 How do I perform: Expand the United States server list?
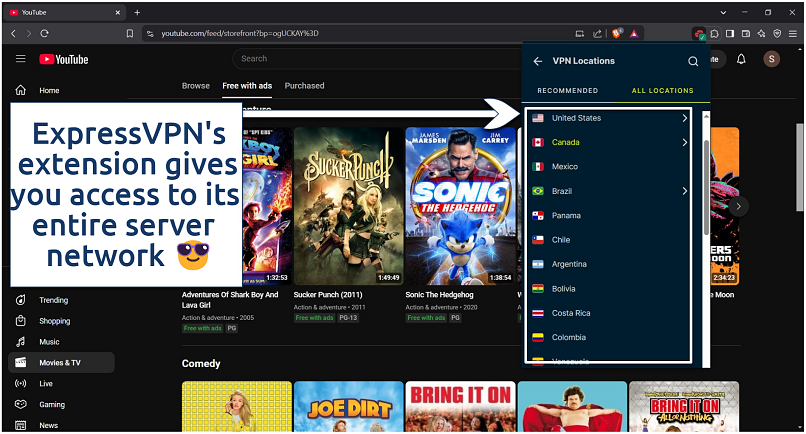click(x=685, y=118)
